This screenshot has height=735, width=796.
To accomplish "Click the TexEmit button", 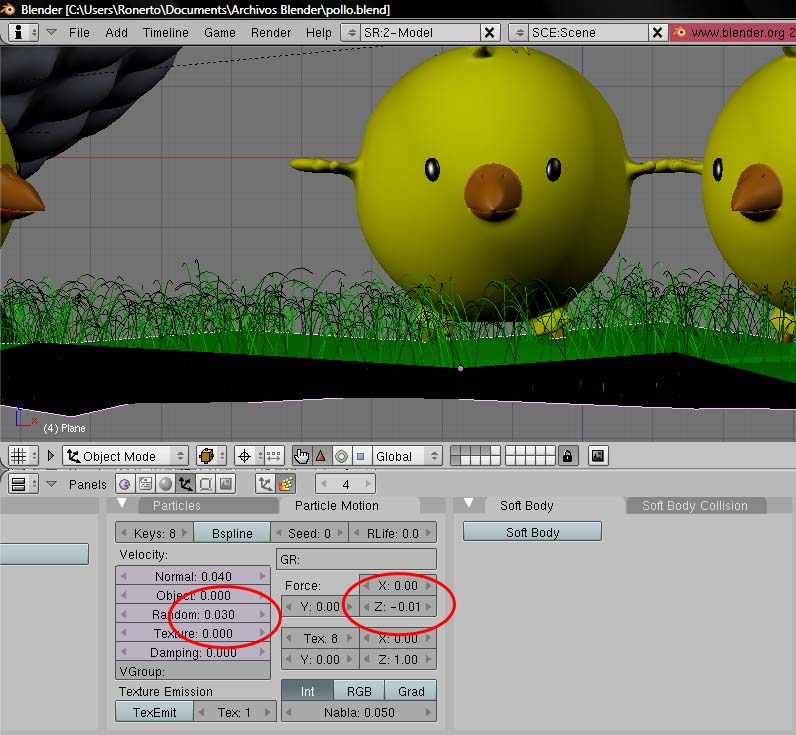I will tap(153, 712).
